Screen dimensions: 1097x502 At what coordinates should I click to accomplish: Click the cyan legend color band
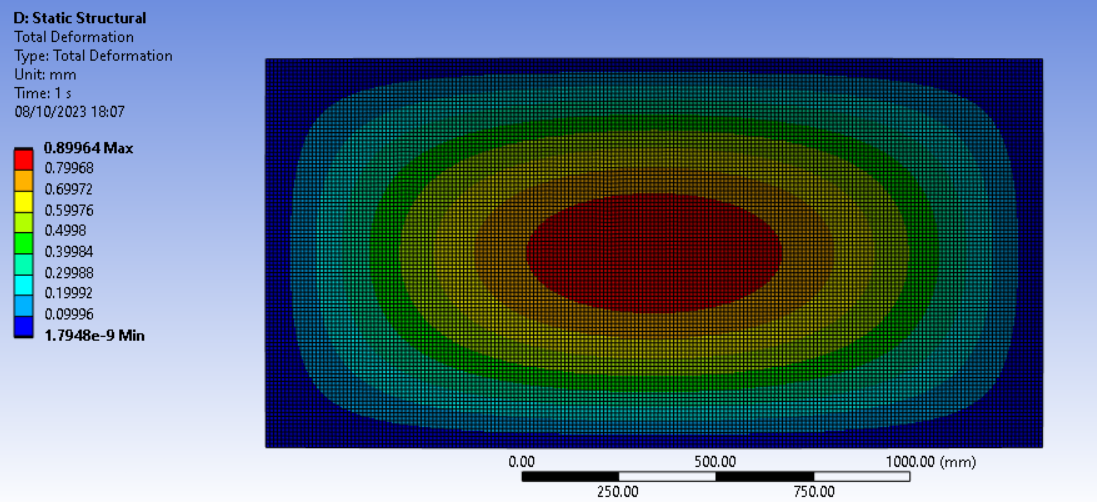[24, 284]
